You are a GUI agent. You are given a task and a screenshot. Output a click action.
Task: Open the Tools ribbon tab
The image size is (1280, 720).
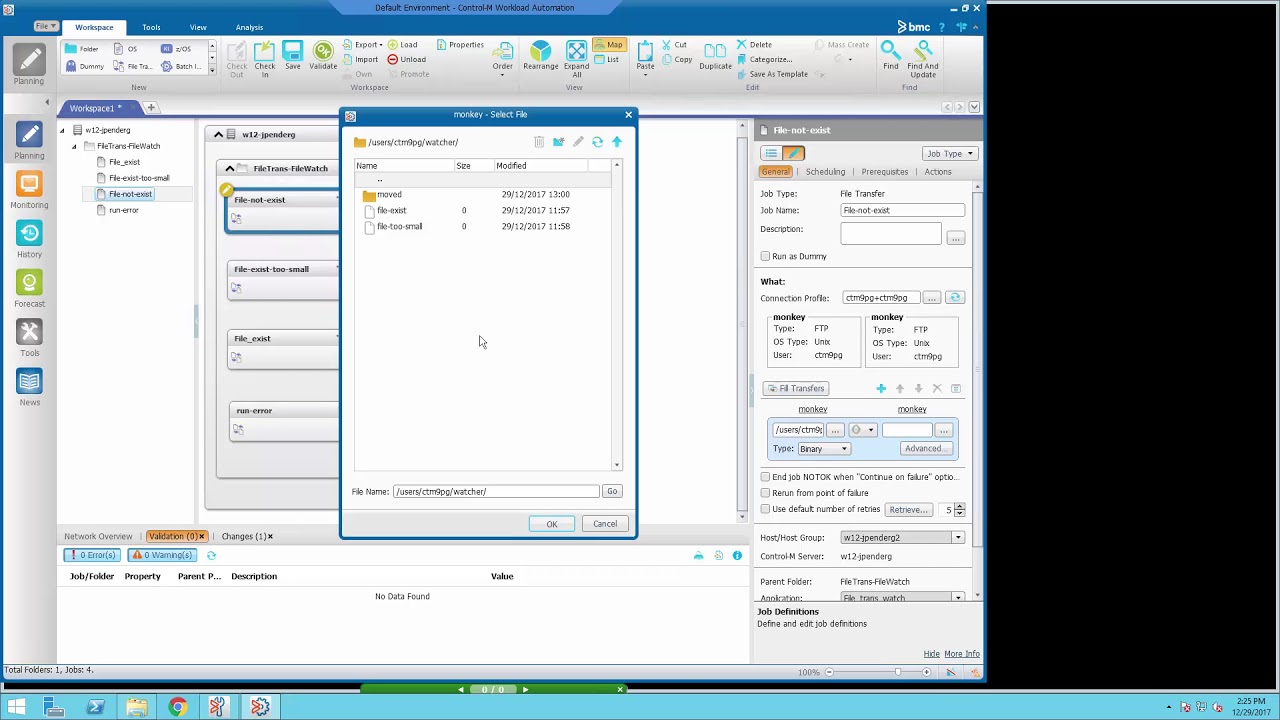pyautogui.click(x=151, y=27)
